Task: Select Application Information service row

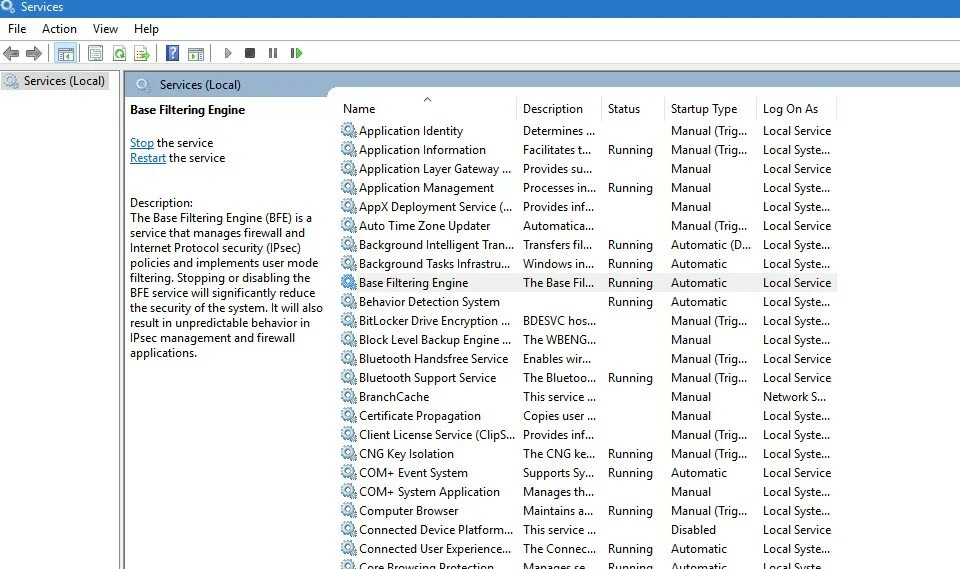Action: pyautogui.click(x=588, y=149)
